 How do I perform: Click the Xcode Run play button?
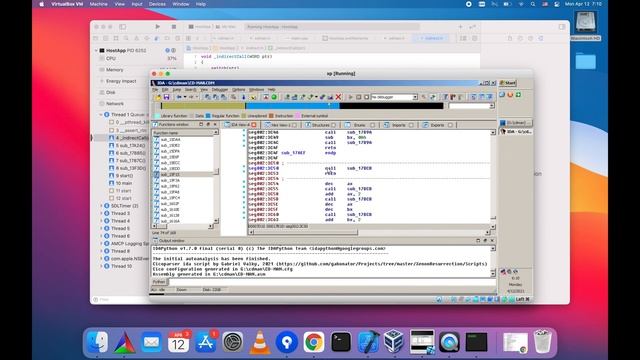(158, 27)
